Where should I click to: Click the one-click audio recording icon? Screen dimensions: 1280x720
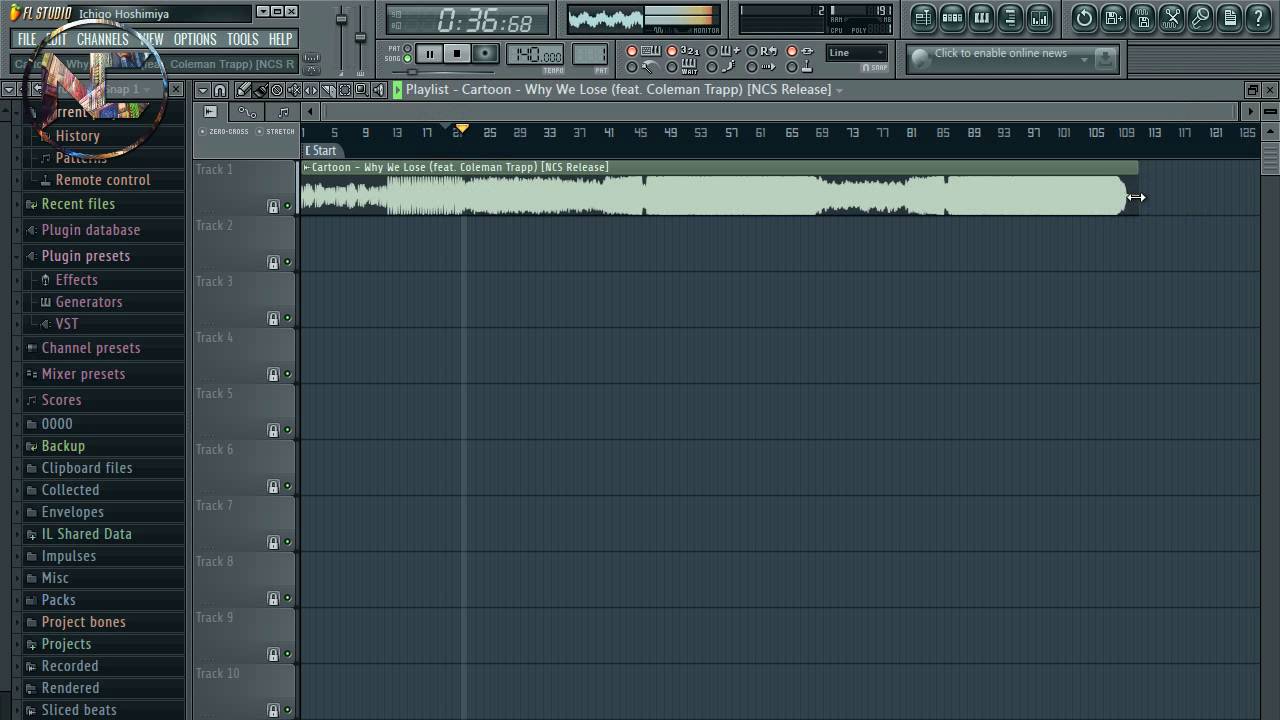point(1201,17)
